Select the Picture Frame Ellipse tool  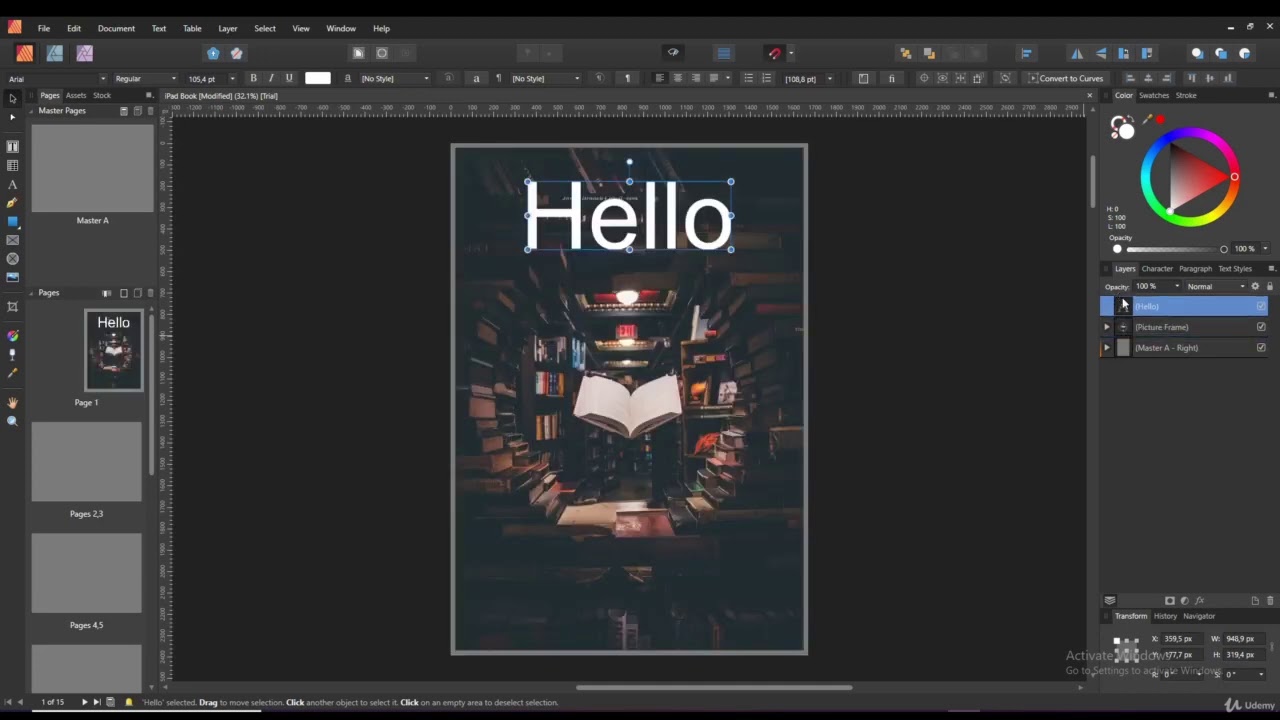point(12,259)
